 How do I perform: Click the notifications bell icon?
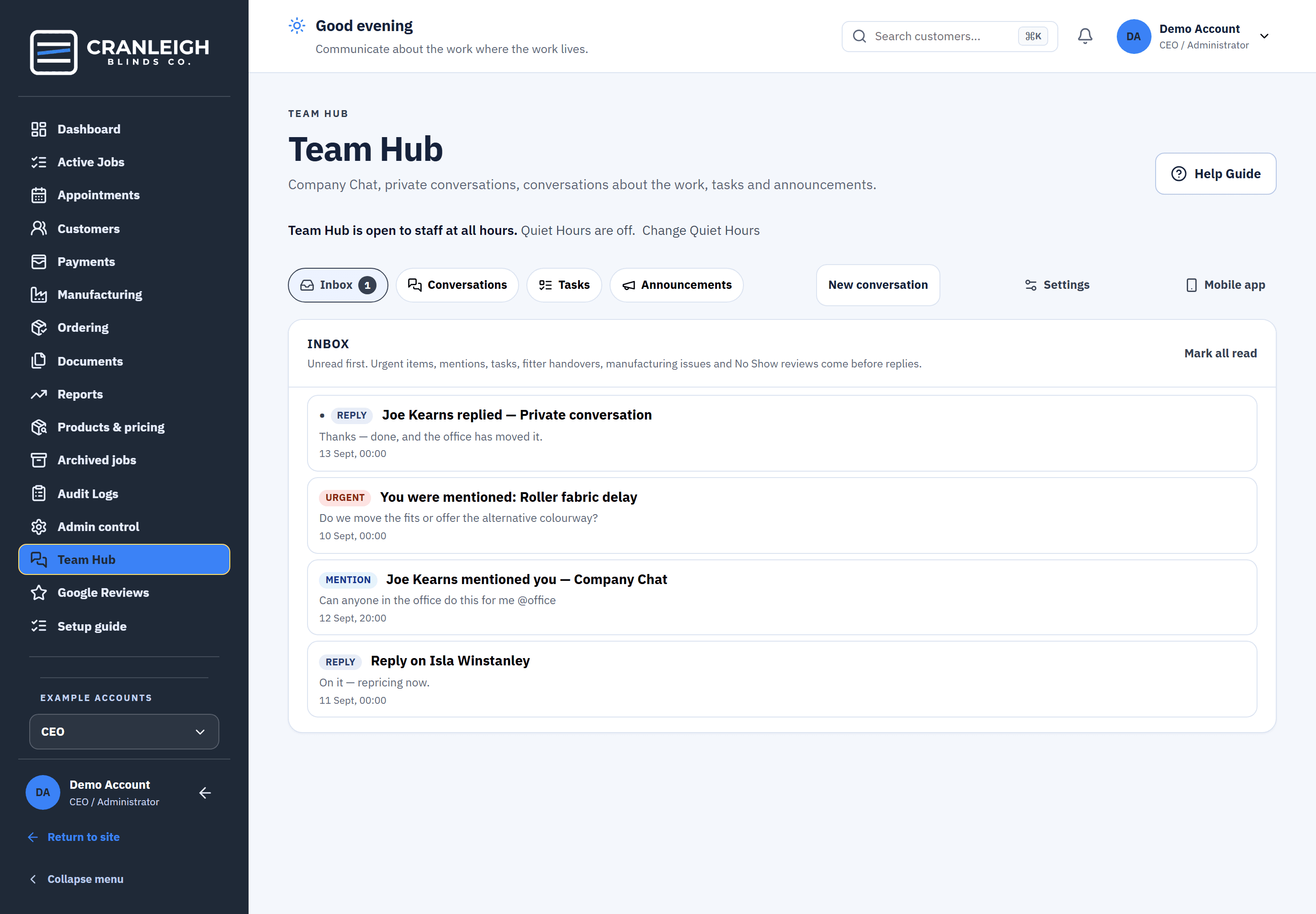1085,36
